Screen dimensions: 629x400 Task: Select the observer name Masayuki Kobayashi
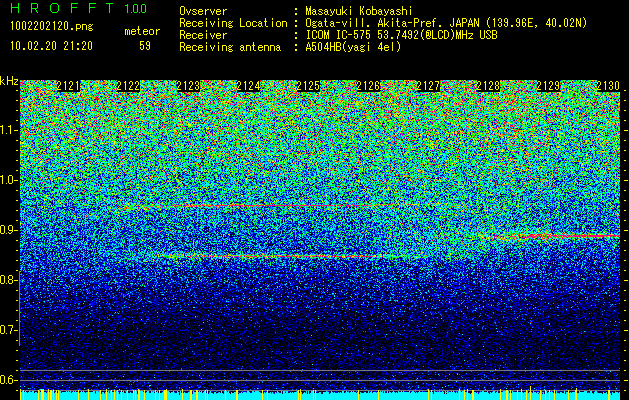[359, 11]
